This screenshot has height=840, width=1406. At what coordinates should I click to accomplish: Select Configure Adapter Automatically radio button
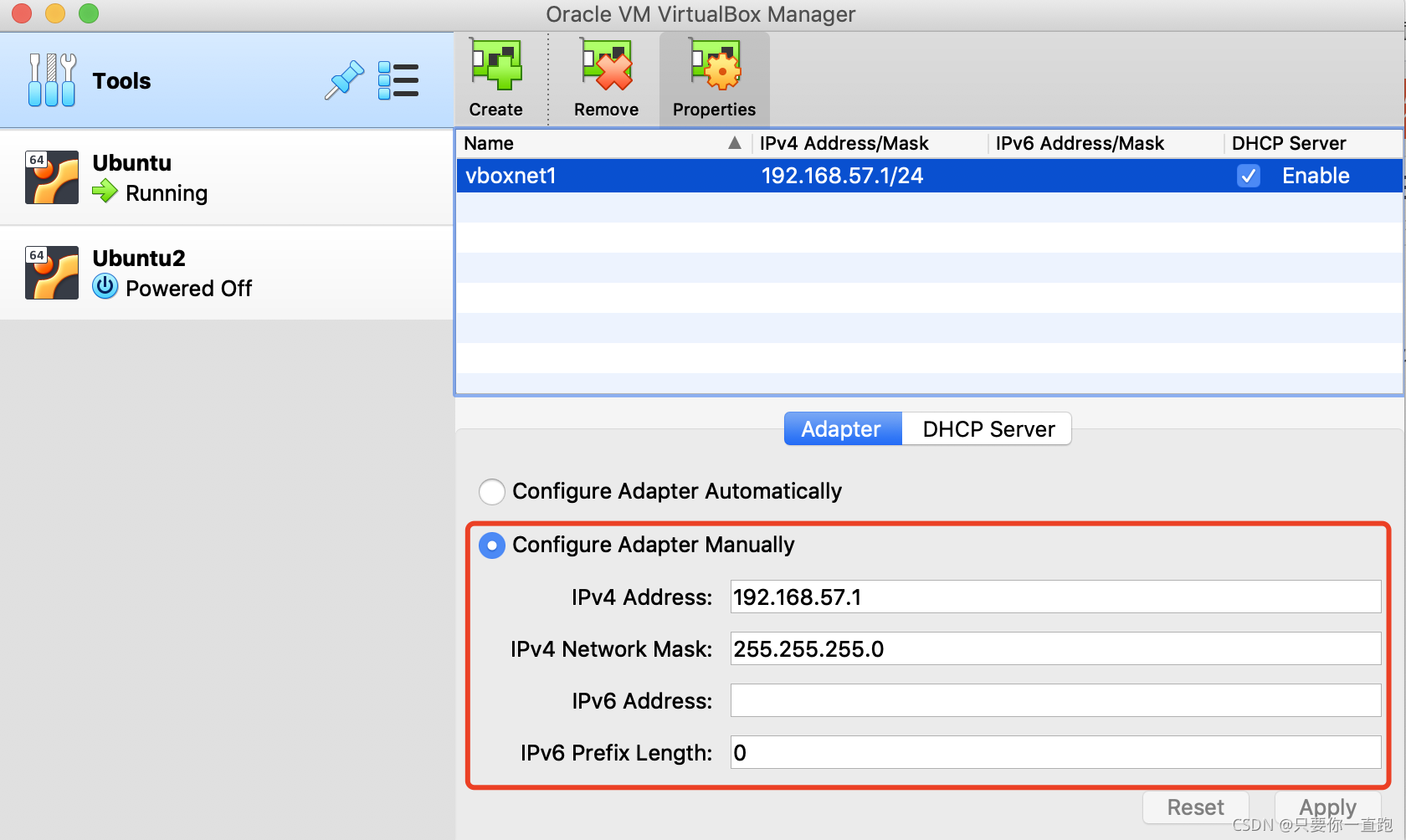[x=492, y=492]
